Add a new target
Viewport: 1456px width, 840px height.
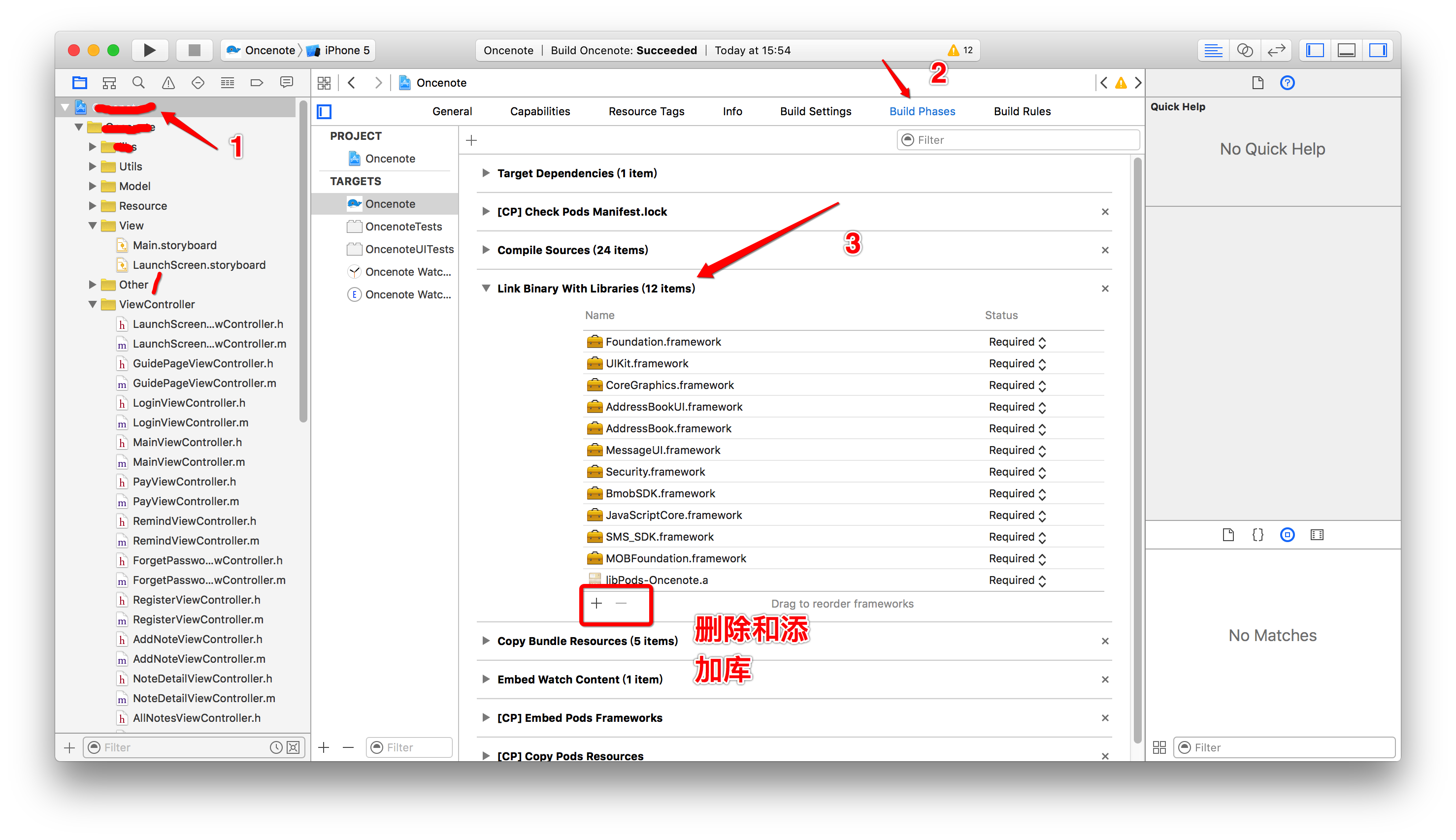tap(324, 748)
